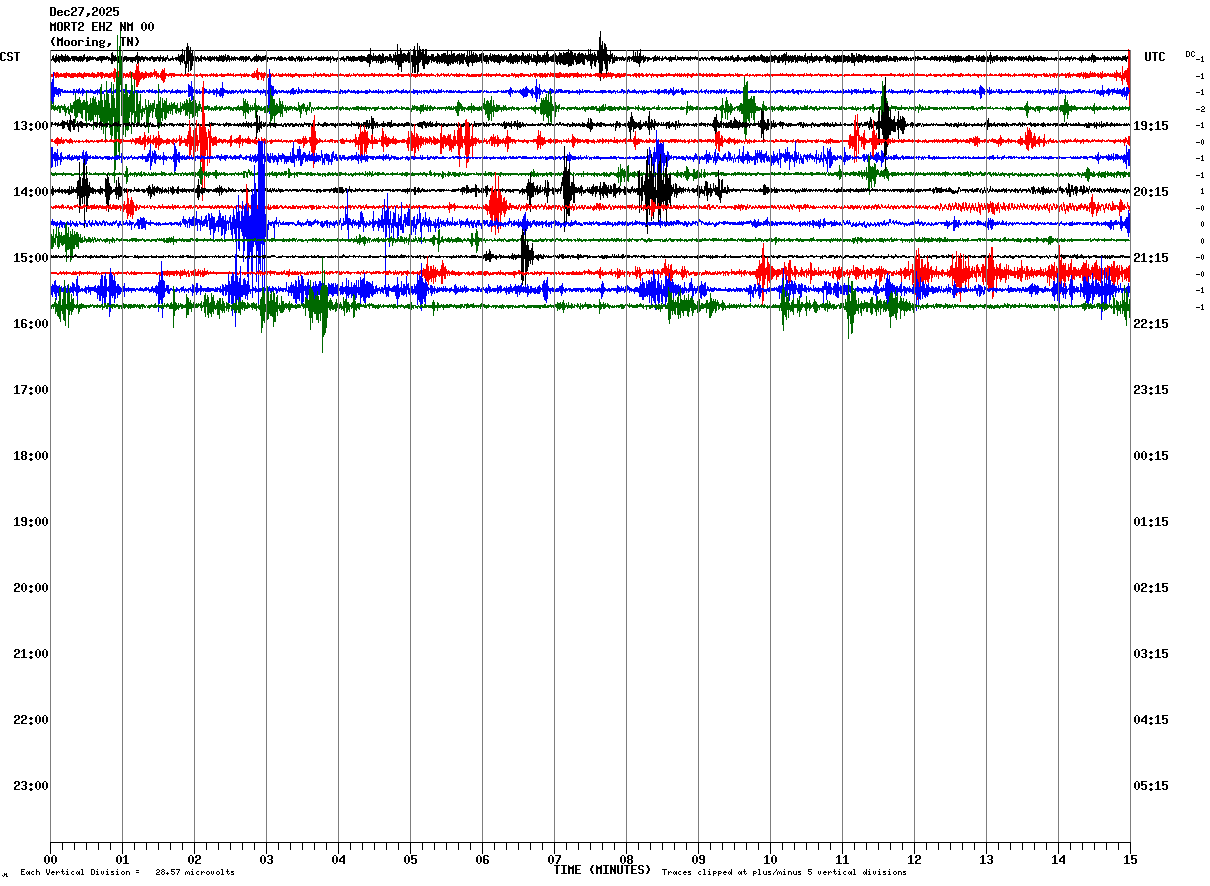The height and width of the screenshot is (886, 1210).
Task: Select the Traces clipped footnote text
Action: click(x=784, y=873)
